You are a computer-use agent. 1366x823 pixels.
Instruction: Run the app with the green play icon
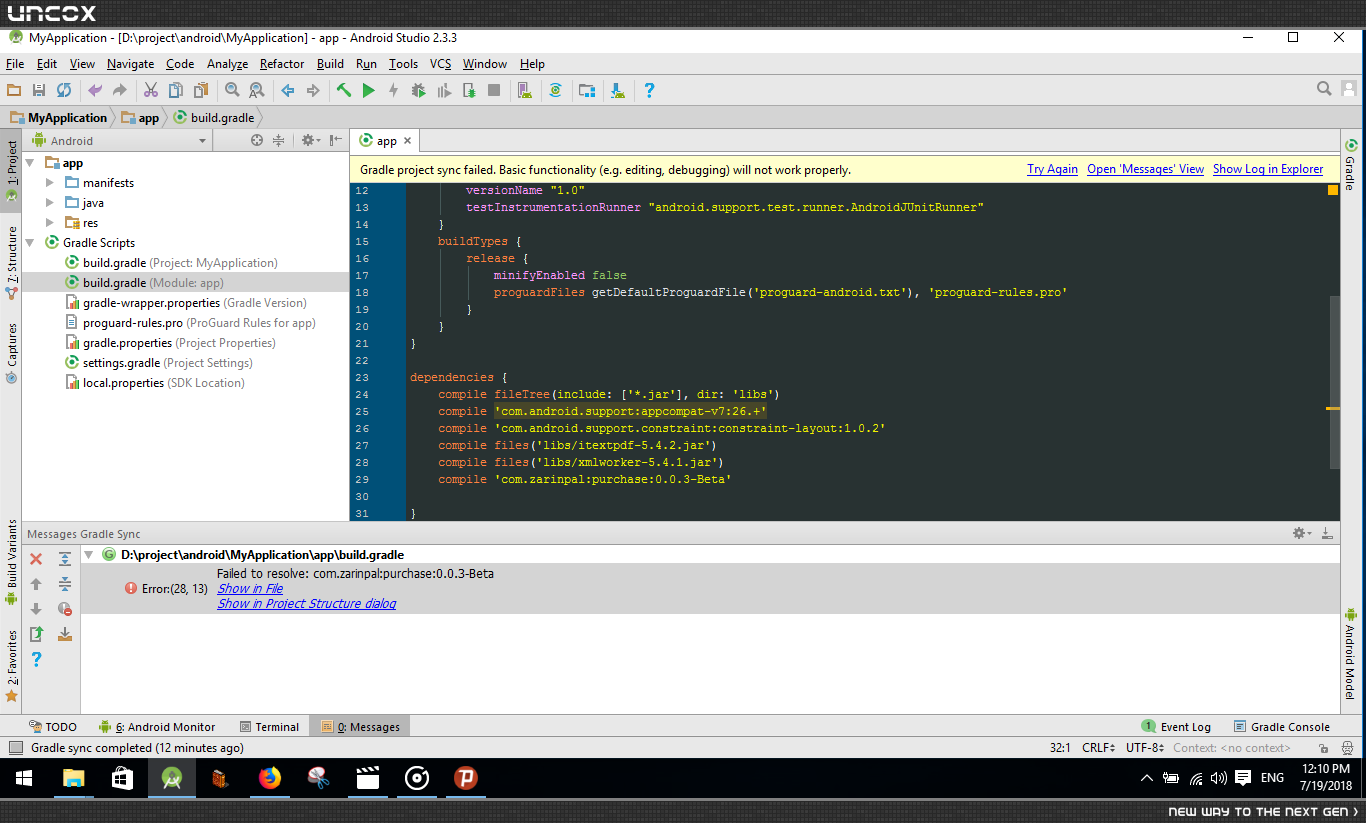coord(368,90)
